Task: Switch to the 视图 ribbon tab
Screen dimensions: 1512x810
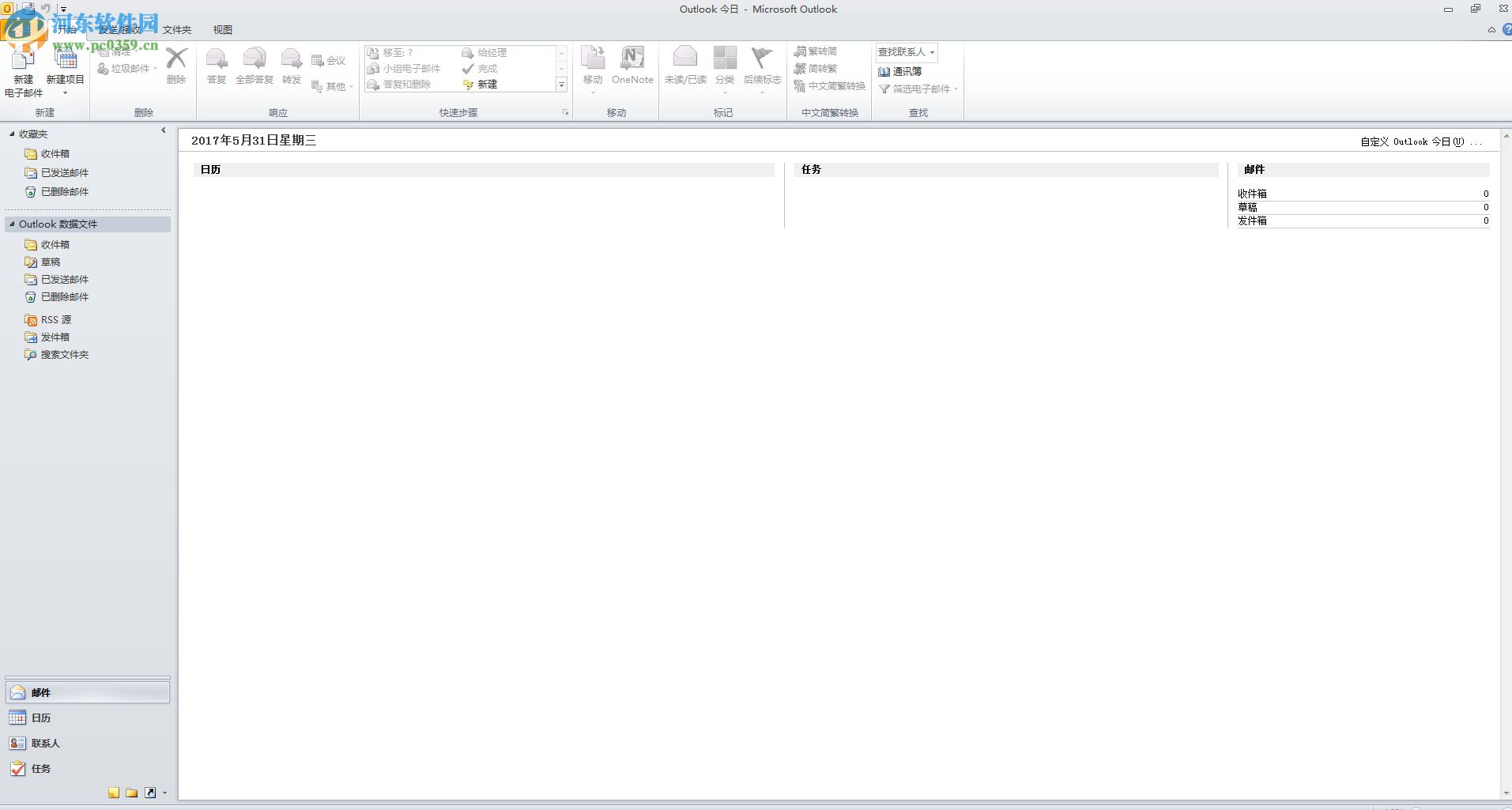Action: tap(223, 30)
